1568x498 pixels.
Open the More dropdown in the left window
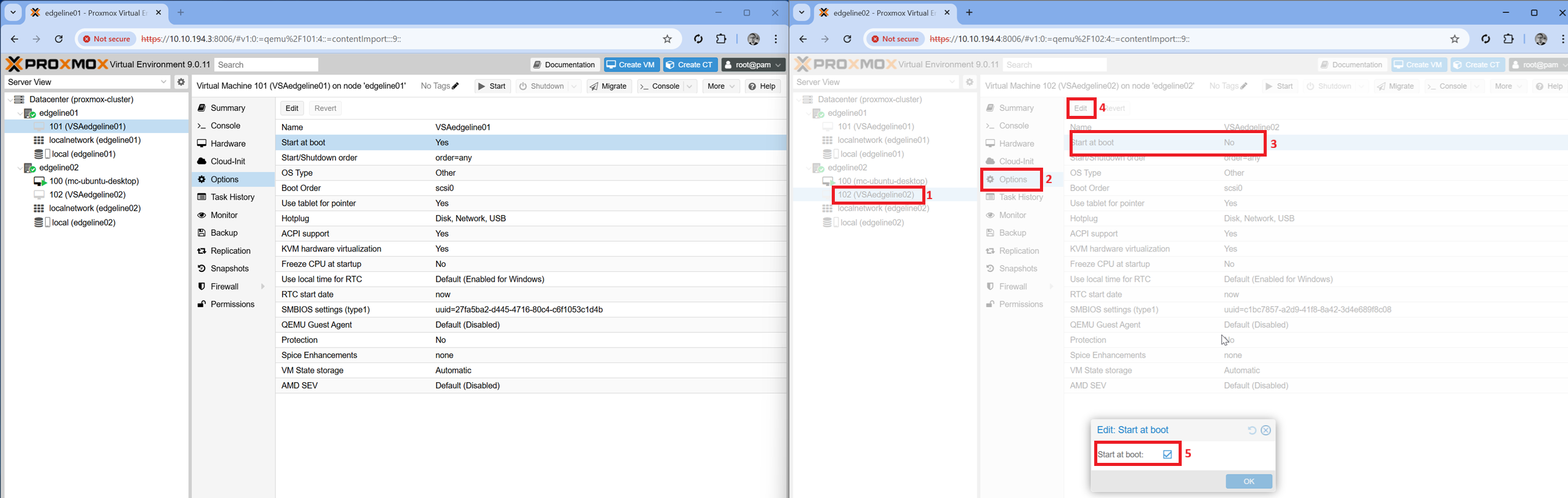(x=720, y=86)
